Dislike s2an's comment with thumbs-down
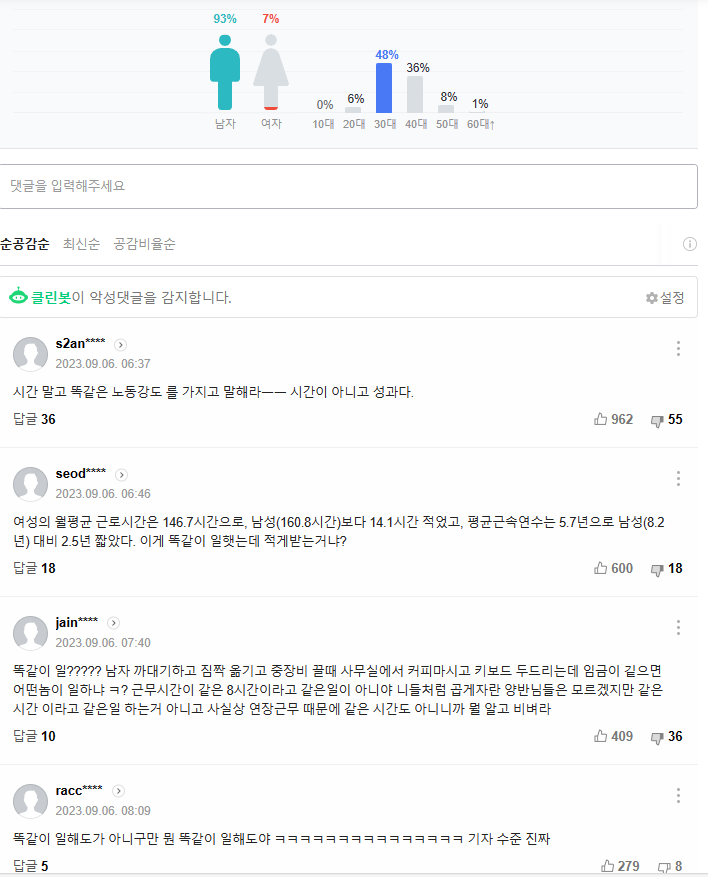This screenshot has height=877, width=708. click(657, 420)
